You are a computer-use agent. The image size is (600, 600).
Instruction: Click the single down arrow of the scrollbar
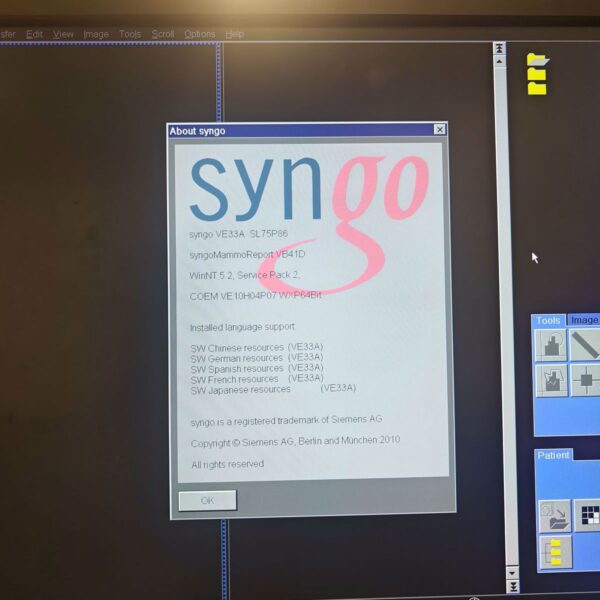pos(512,573)
